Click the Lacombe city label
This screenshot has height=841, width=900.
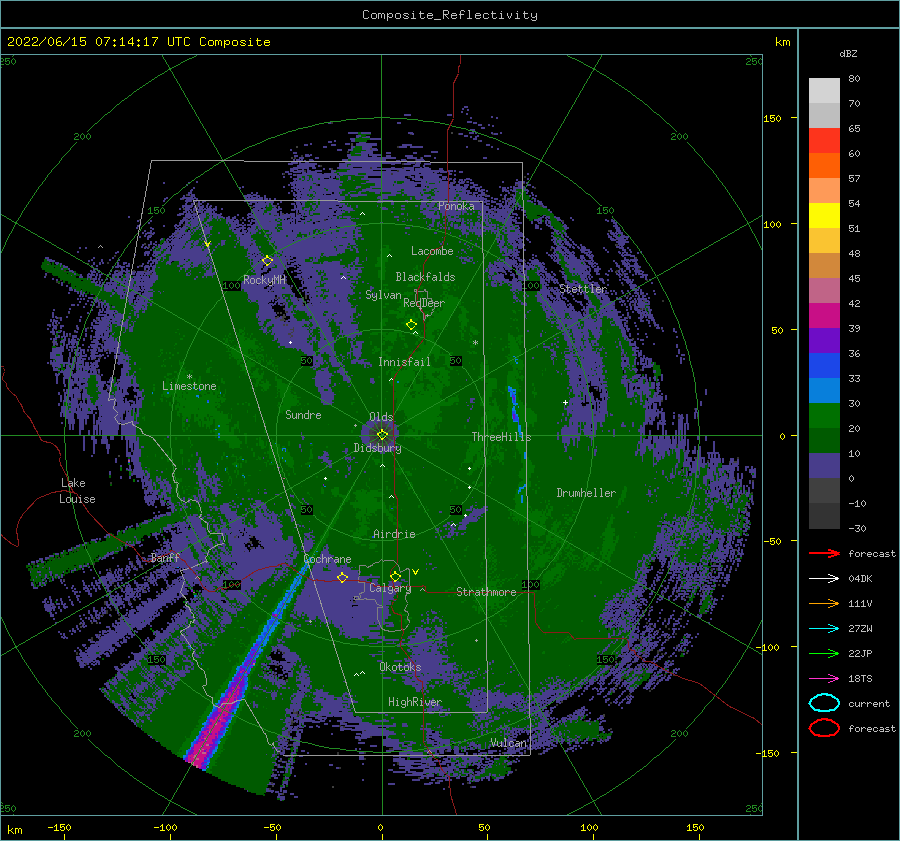(432, 251)
